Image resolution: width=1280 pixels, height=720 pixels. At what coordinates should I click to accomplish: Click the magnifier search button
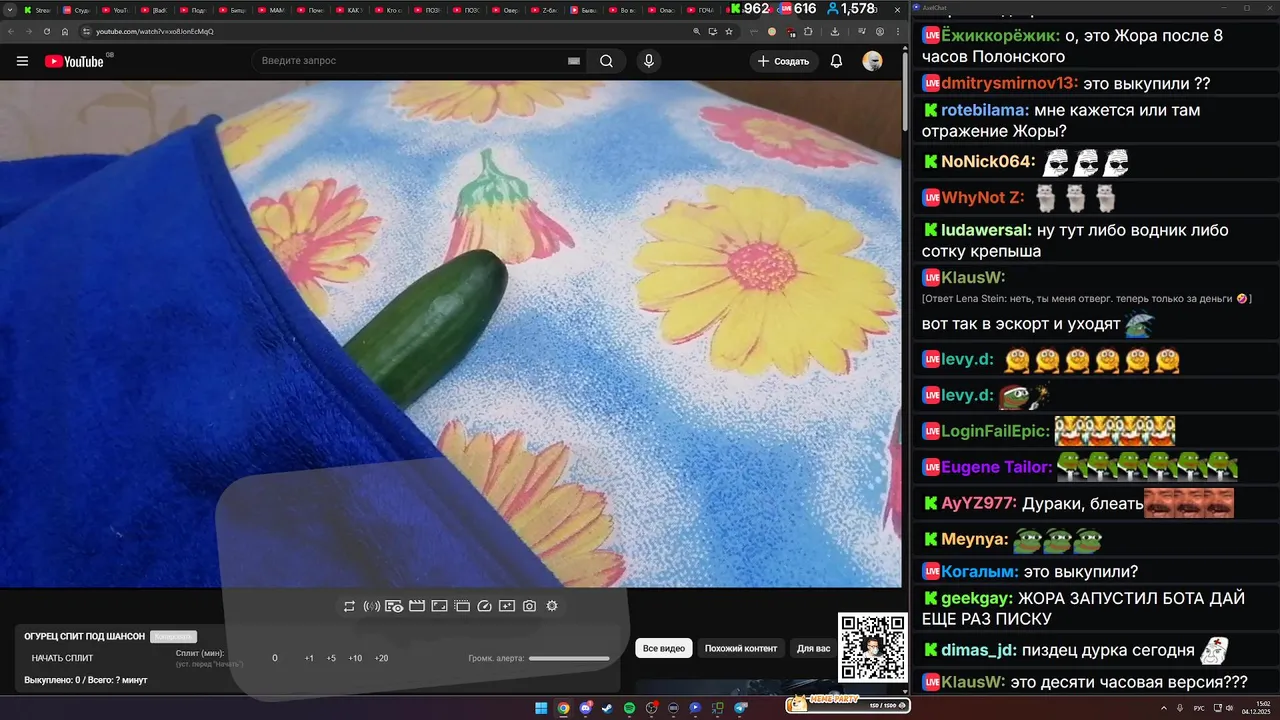point(606,61)
